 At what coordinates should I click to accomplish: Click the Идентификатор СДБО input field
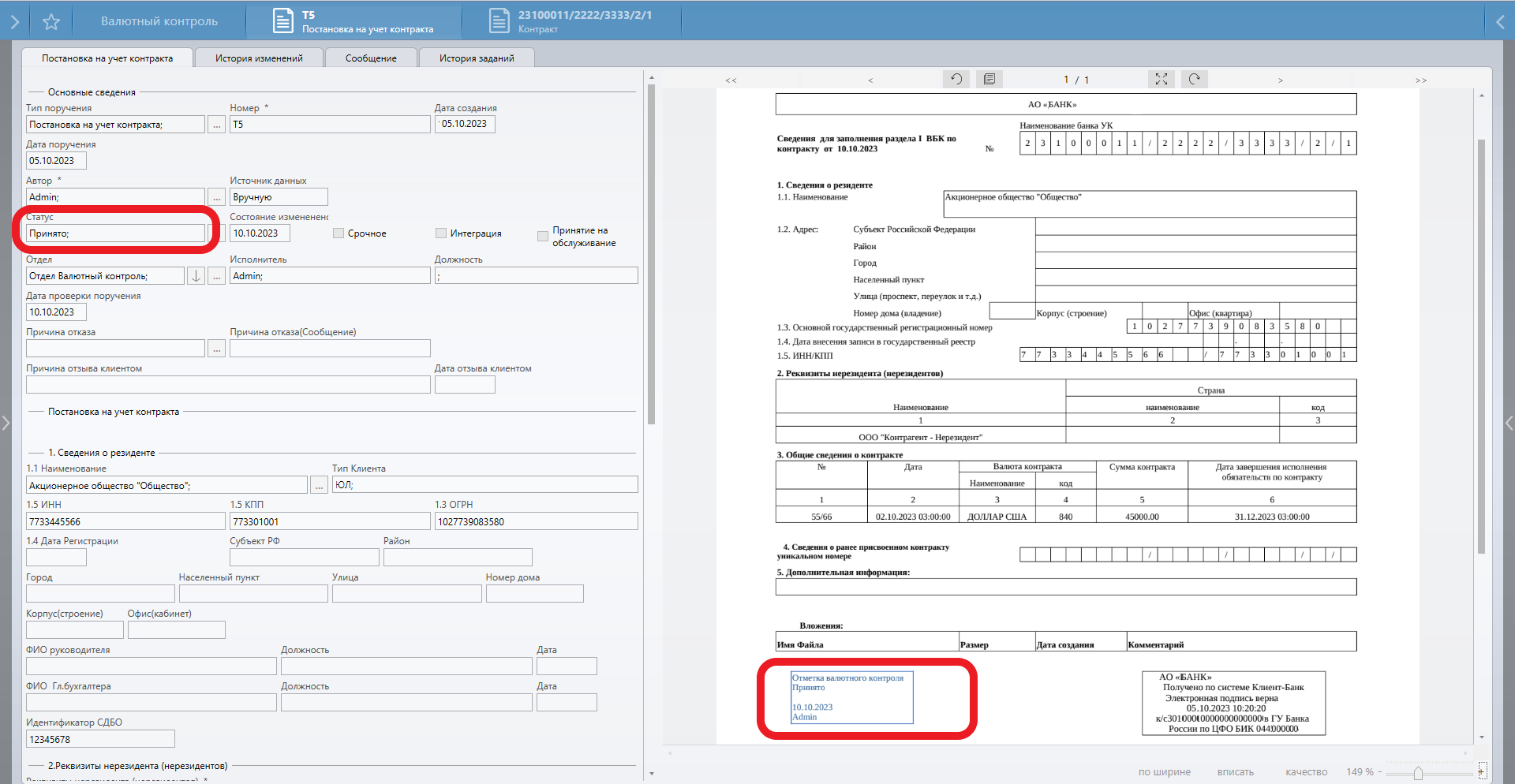pos(100,740)
